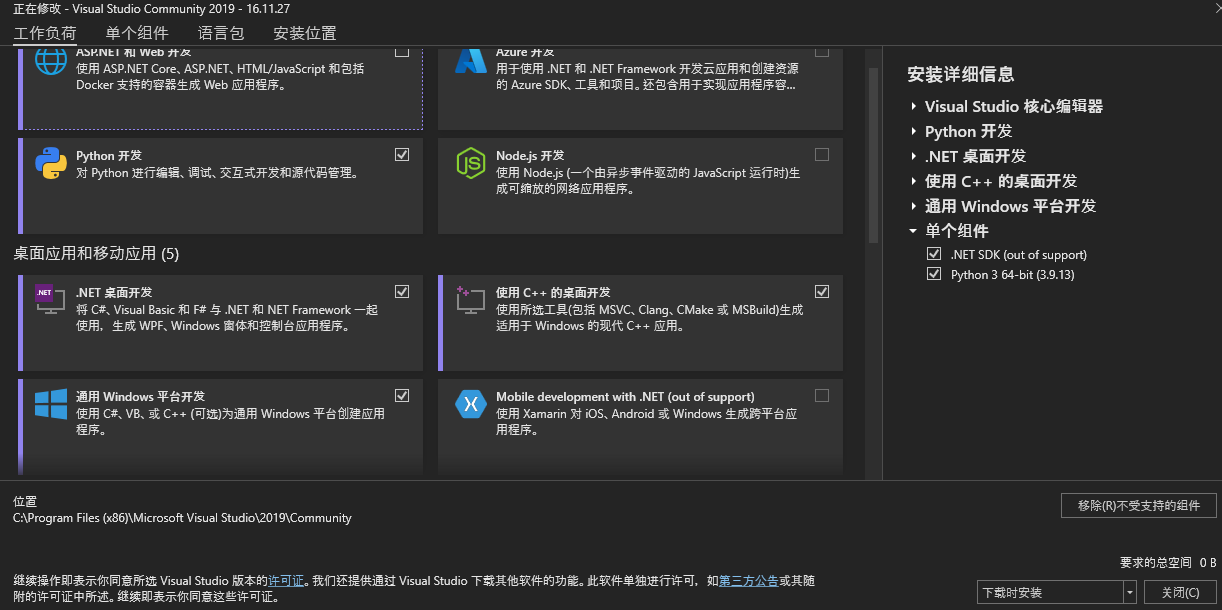The image size is (1222, 610).
Task: Click the Node.js hexagon icon
Action: 471,163
